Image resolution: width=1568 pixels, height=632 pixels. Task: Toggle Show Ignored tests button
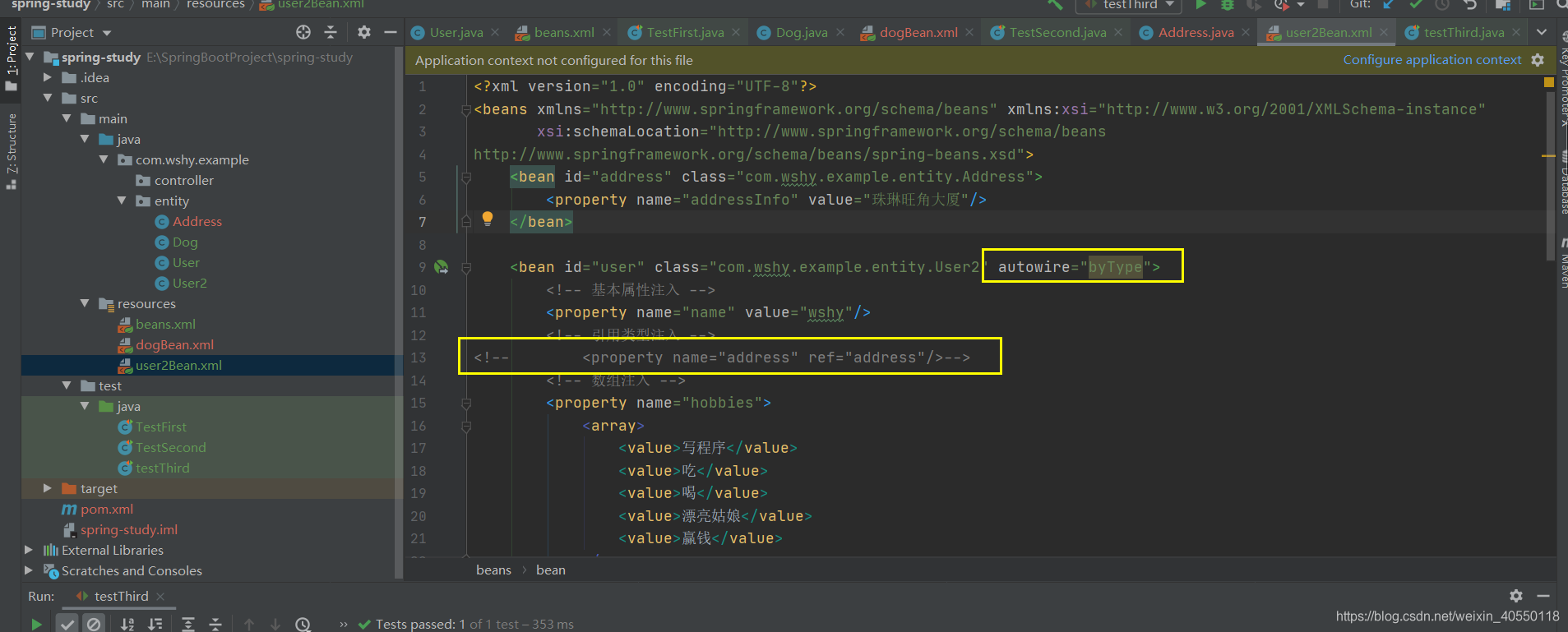pos(94,624)
